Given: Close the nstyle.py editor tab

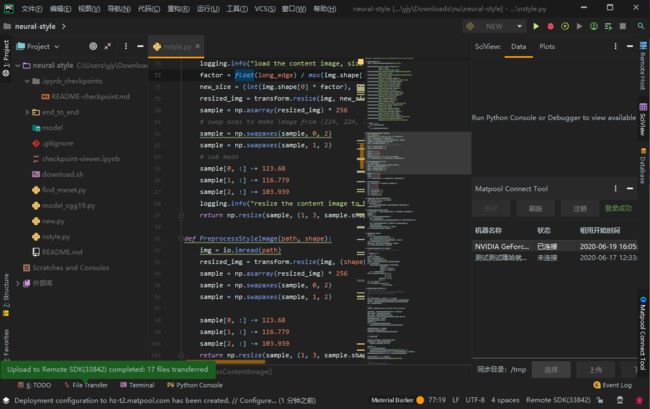Looking at the screenshot, I should (198, 46).
